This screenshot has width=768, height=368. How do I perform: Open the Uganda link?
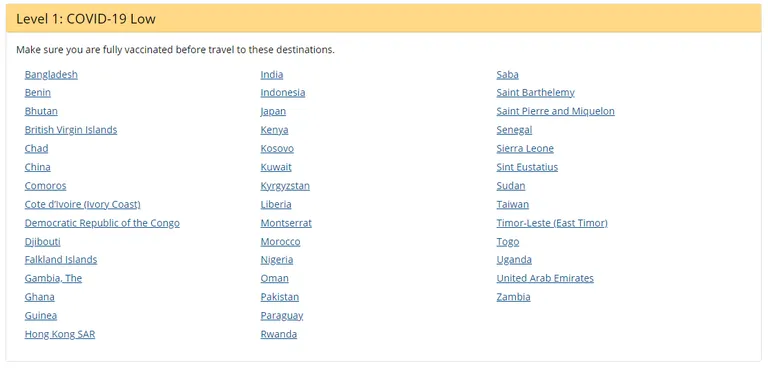(514, 260)
